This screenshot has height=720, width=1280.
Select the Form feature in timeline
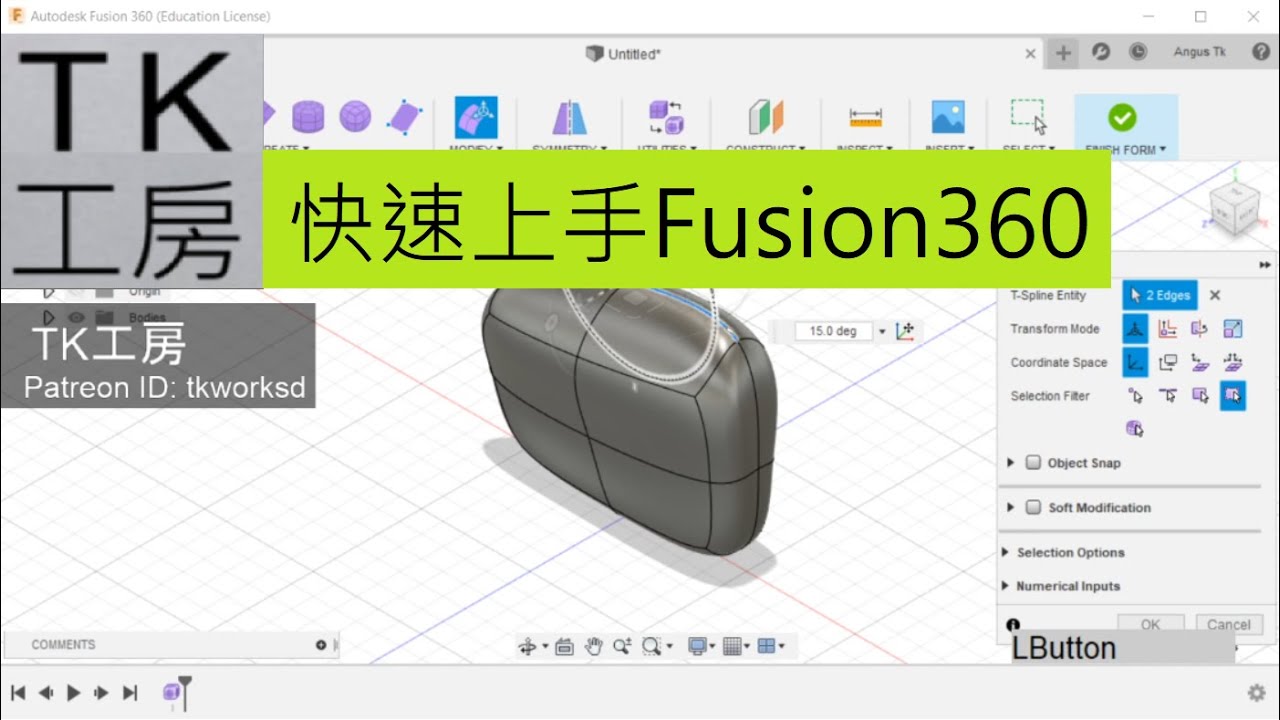[173, 691]
